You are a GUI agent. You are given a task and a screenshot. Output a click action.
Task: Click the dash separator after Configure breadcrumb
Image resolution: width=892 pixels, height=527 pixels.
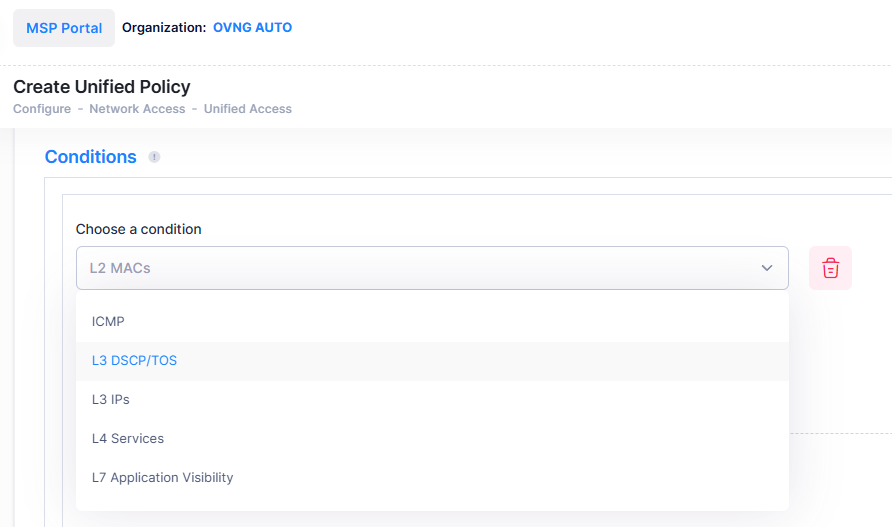(80, 109)
